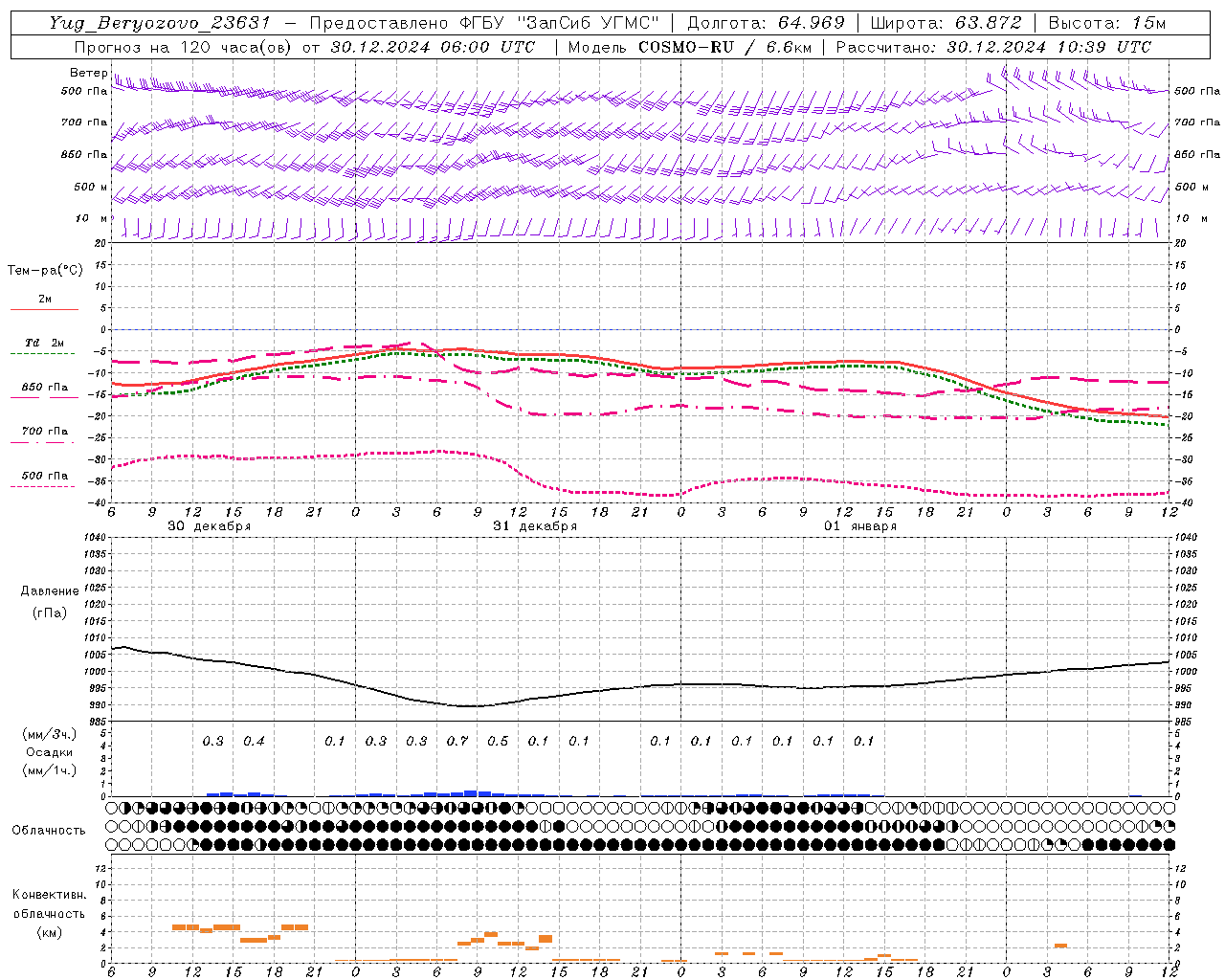Screen dimensions: 1225x980
Task: Click the Давление pressure panel label
Action: point(50,591)
